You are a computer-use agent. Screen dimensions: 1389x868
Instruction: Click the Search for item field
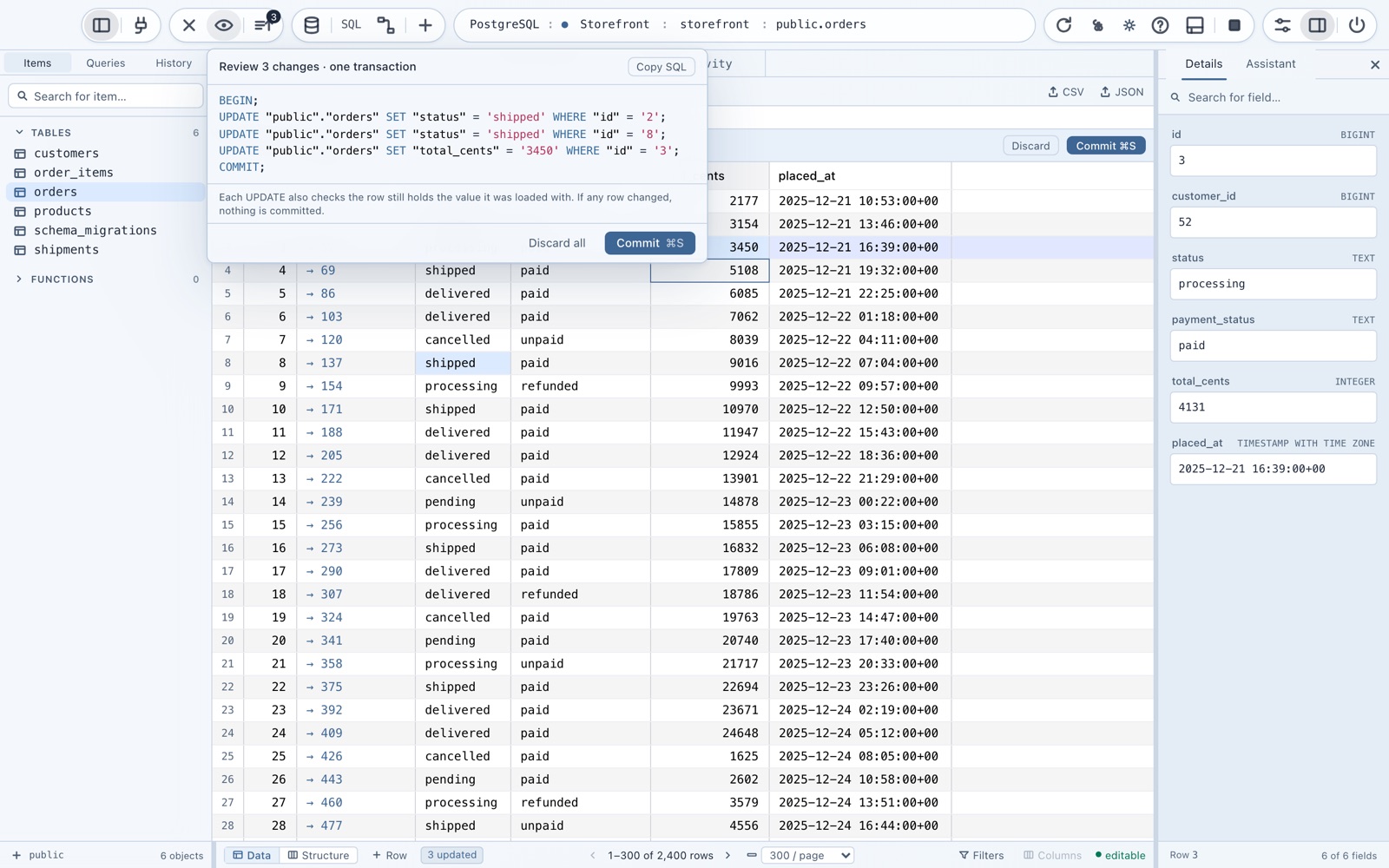coord(105,96)
